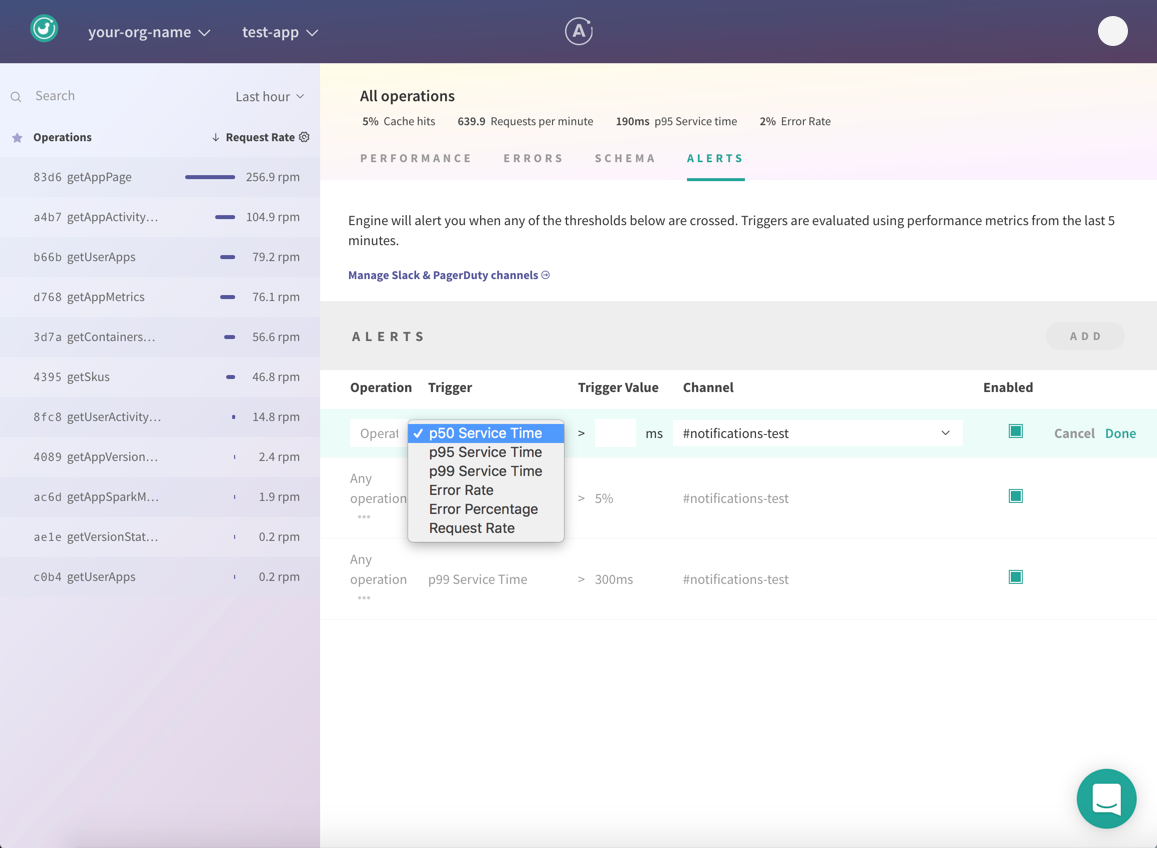Click Done to save the alert
The height and width of the screenshot is (848, 1157).
[x=1120, y=433]
